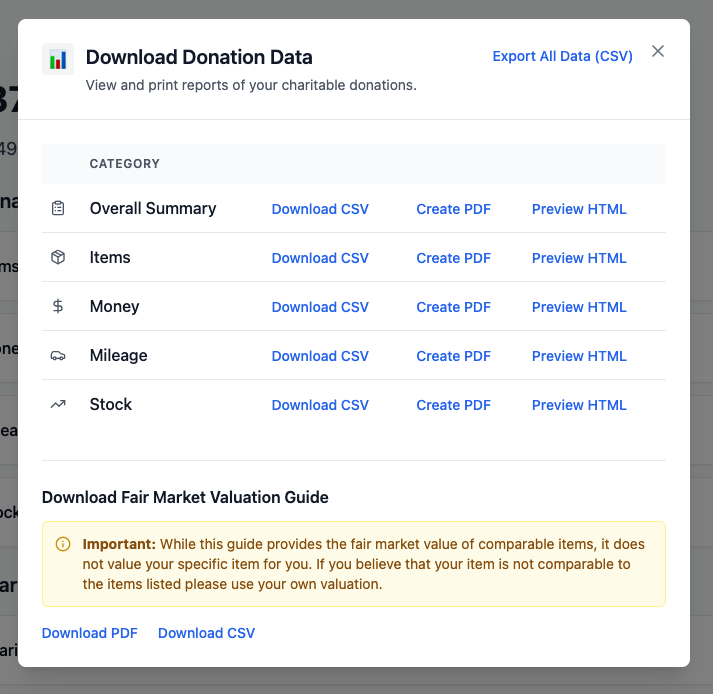
Task: Preview HTML for Overall Summary
Action: coord(579,209)
